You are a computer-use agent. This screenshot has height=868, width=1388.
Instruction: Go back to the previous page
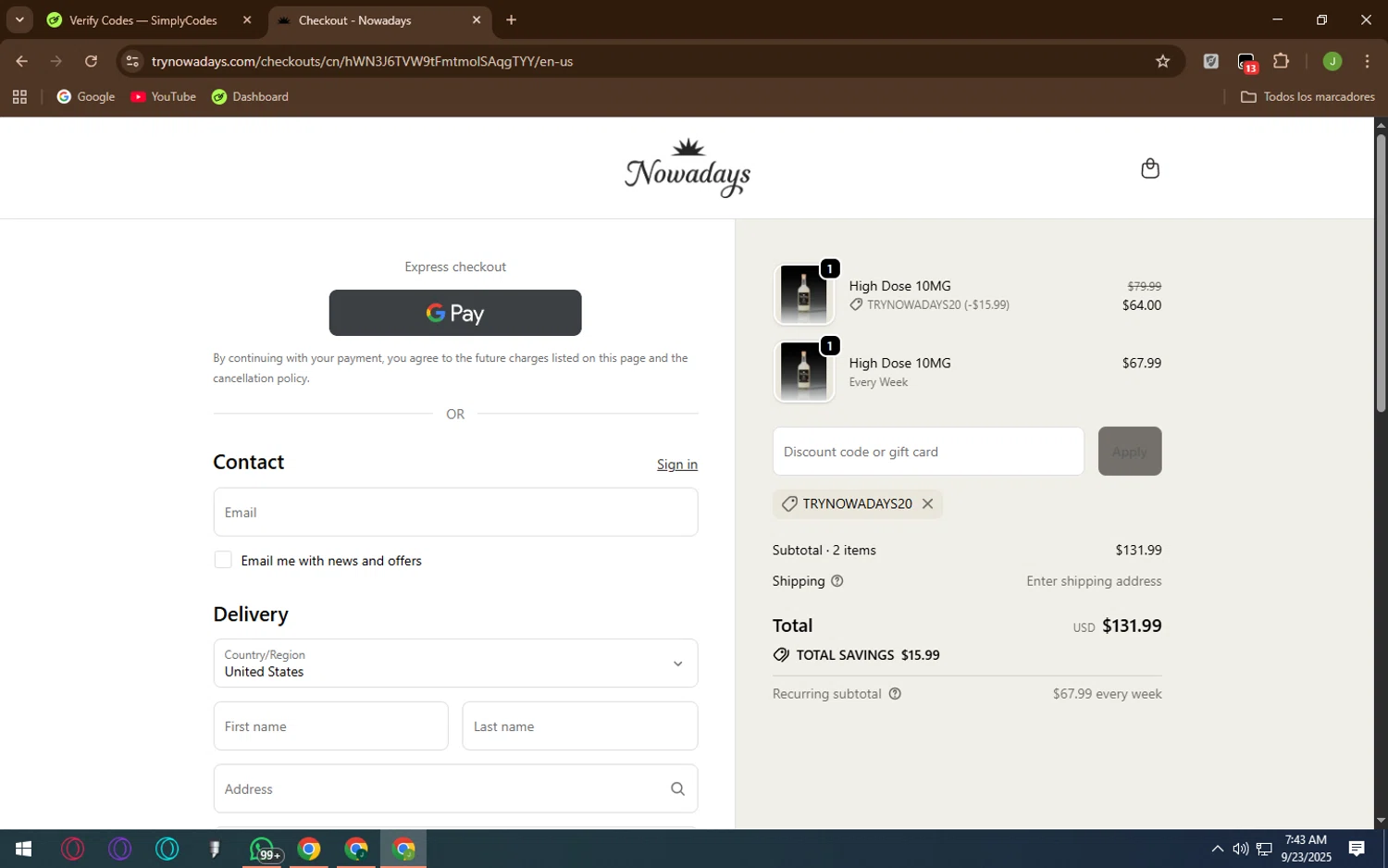21,62
